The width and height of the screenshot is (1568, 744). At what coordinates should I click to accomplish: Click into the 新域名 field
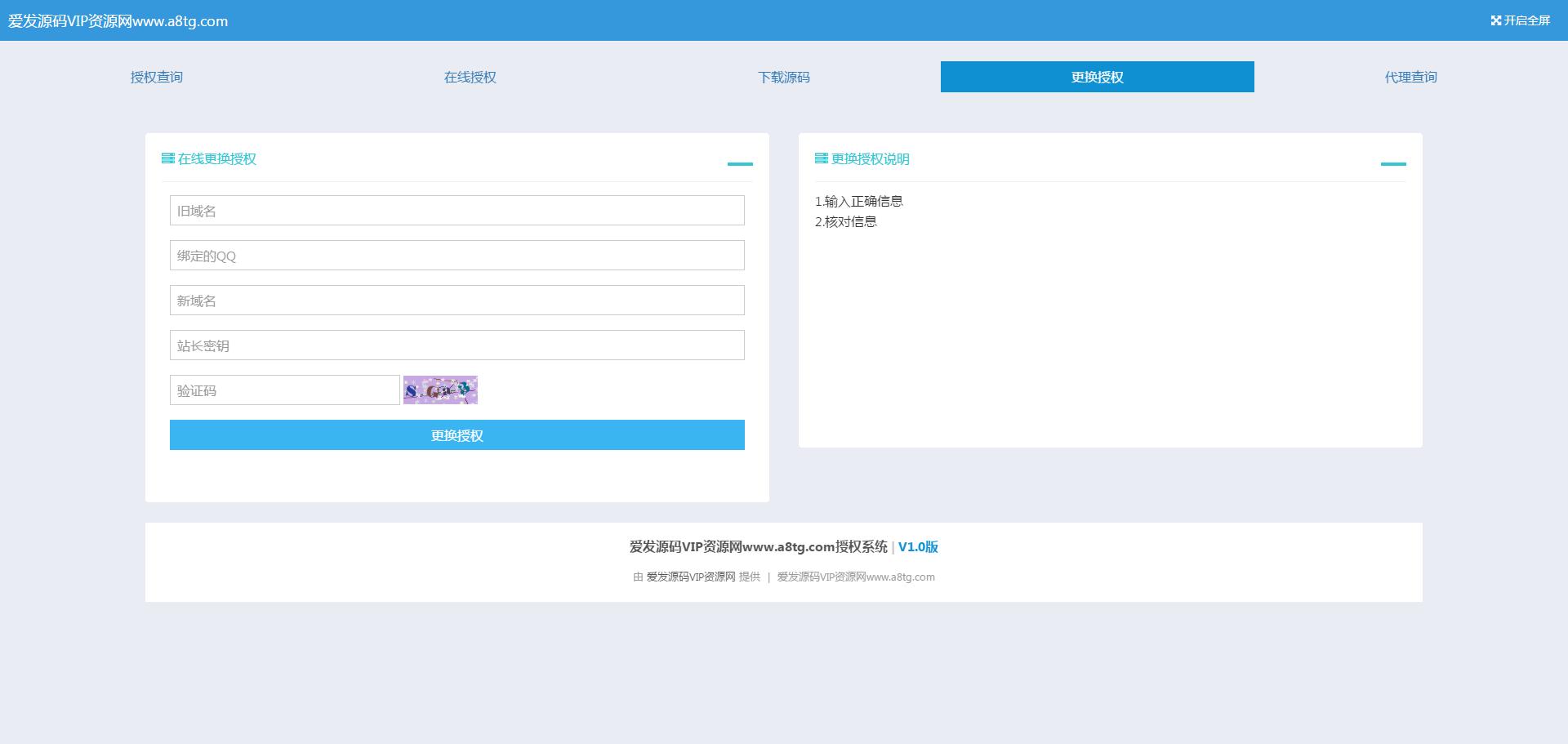(x=457, y=301)
